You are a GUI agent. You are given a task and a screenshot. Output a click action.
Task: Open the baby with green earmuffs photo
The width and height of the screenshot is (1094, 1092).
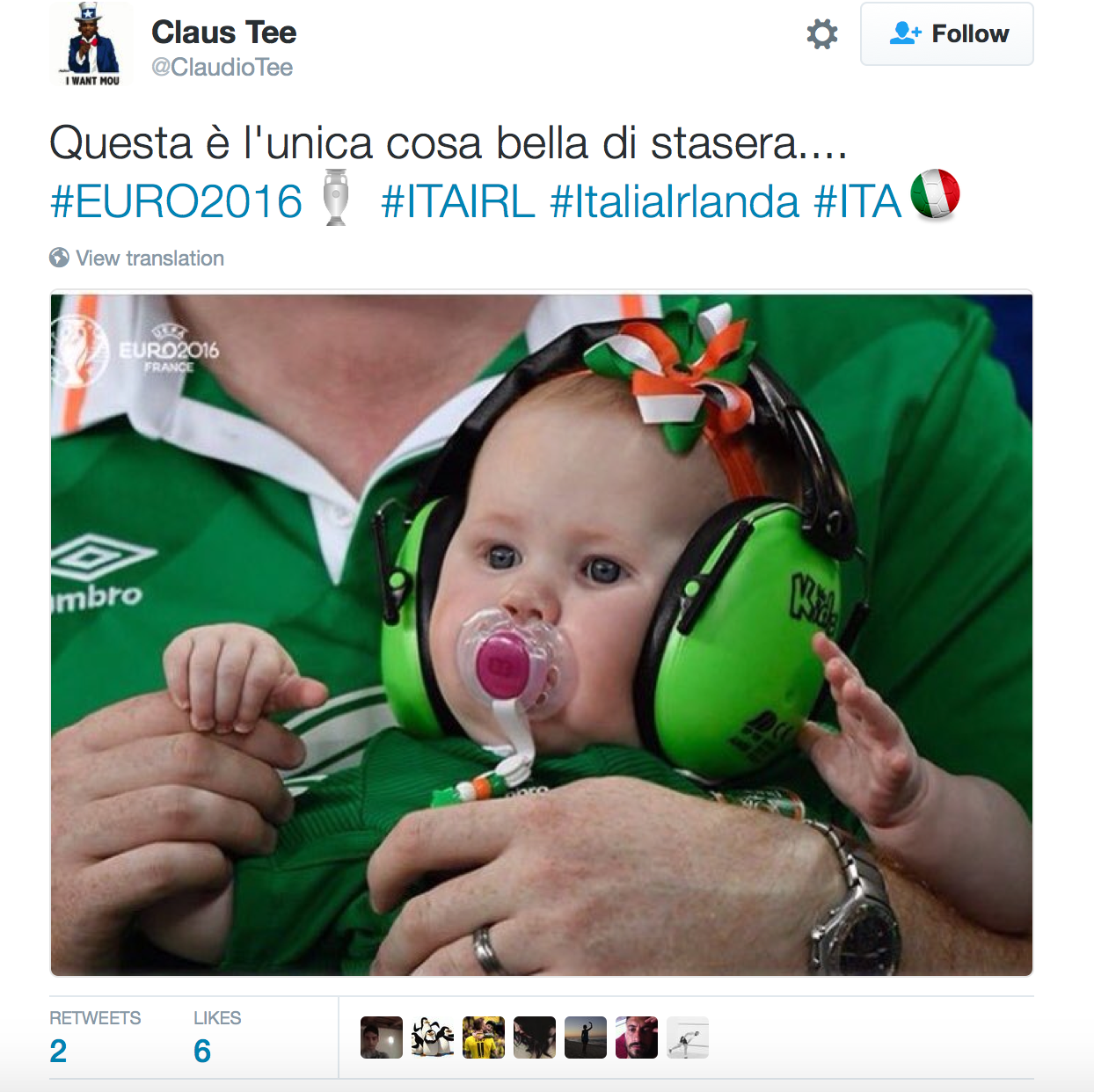pyautogui.click(x=542, y=635)
